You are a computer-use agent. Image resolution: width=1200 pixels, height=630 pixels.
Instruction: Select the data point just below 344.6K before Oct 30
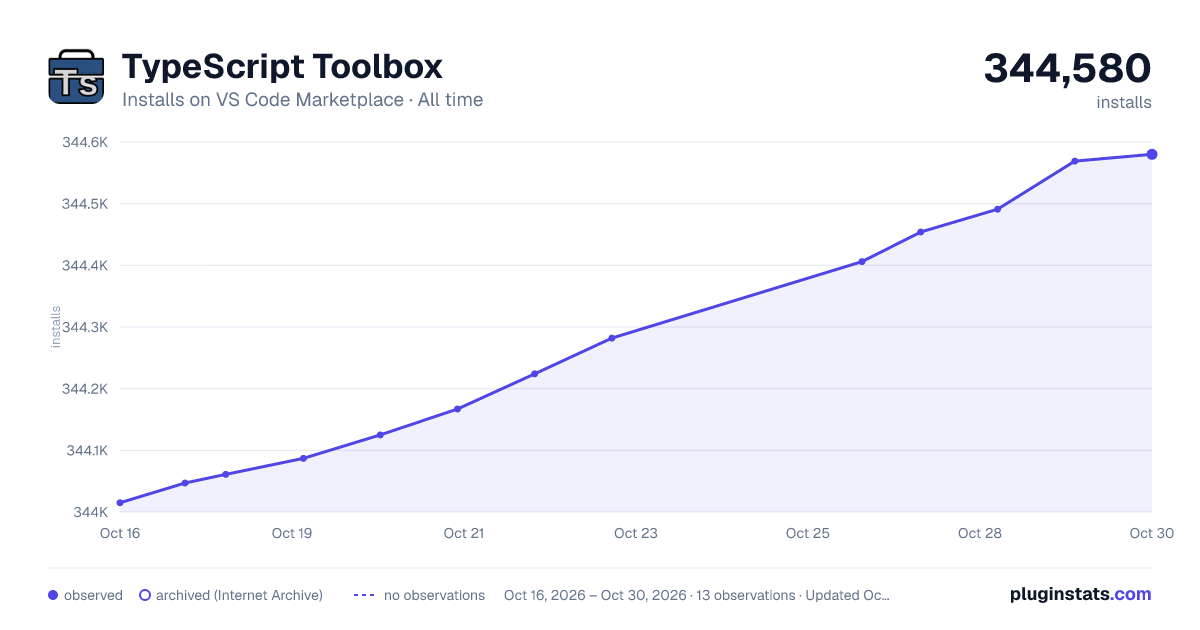pyautogui.click(x=1075, y=161)
